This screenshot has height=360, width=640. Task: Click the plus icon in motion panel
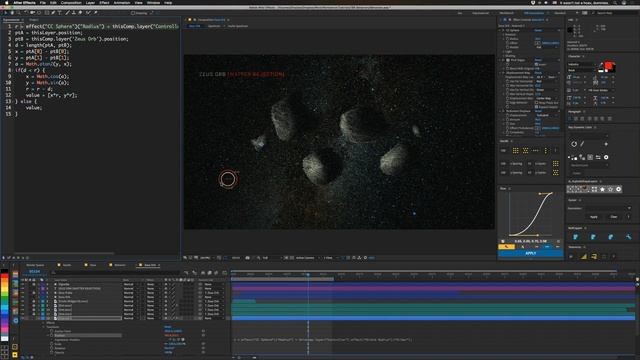tap(606, 144)
